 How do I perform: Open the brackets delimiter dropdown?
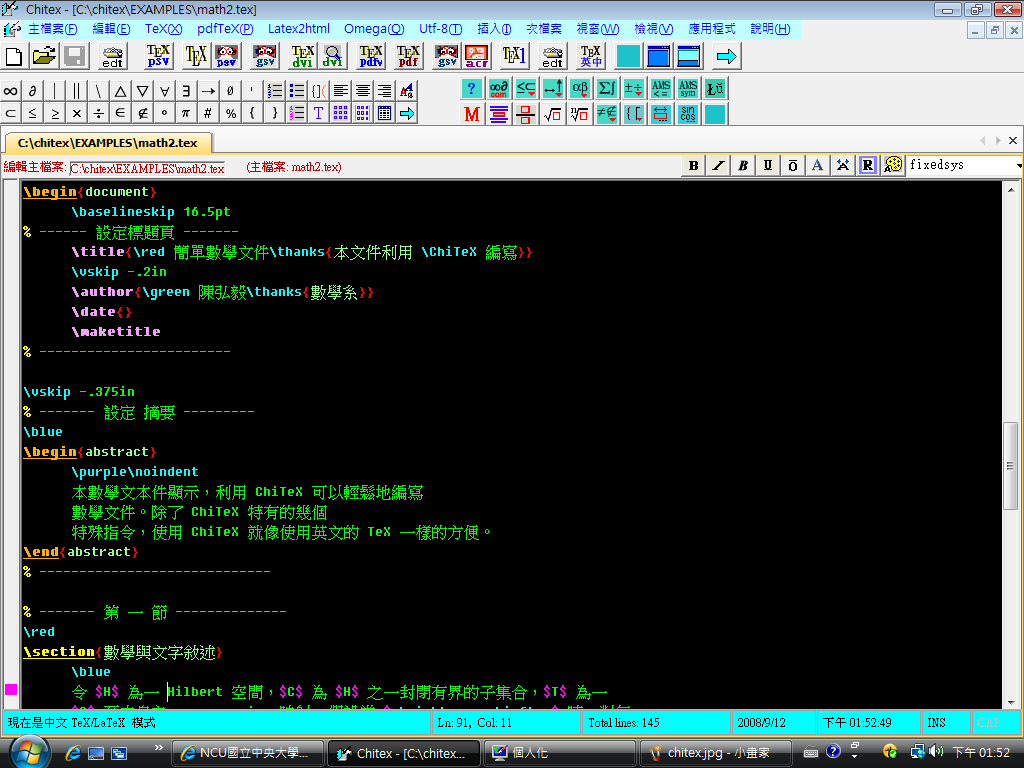click(633, 114)
